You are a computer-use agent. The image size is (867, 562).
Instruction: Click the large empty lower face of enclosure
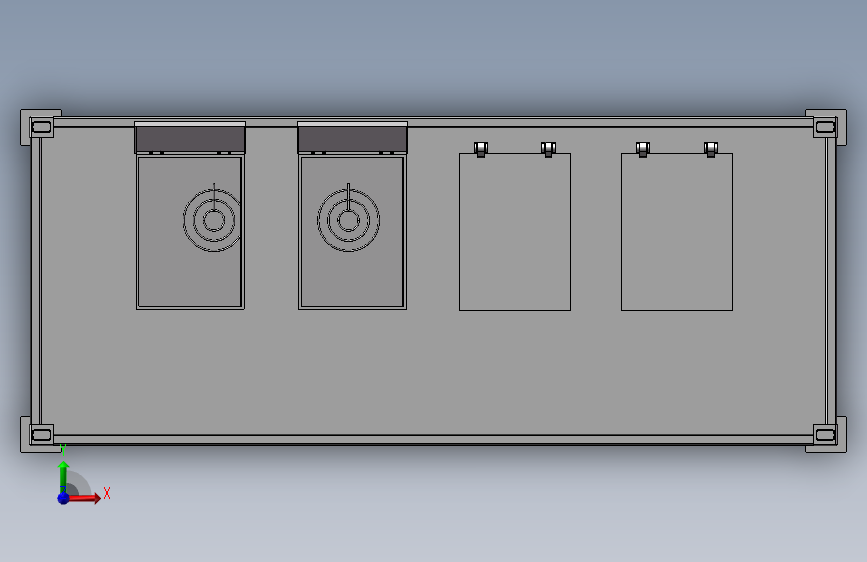point(434,373)
